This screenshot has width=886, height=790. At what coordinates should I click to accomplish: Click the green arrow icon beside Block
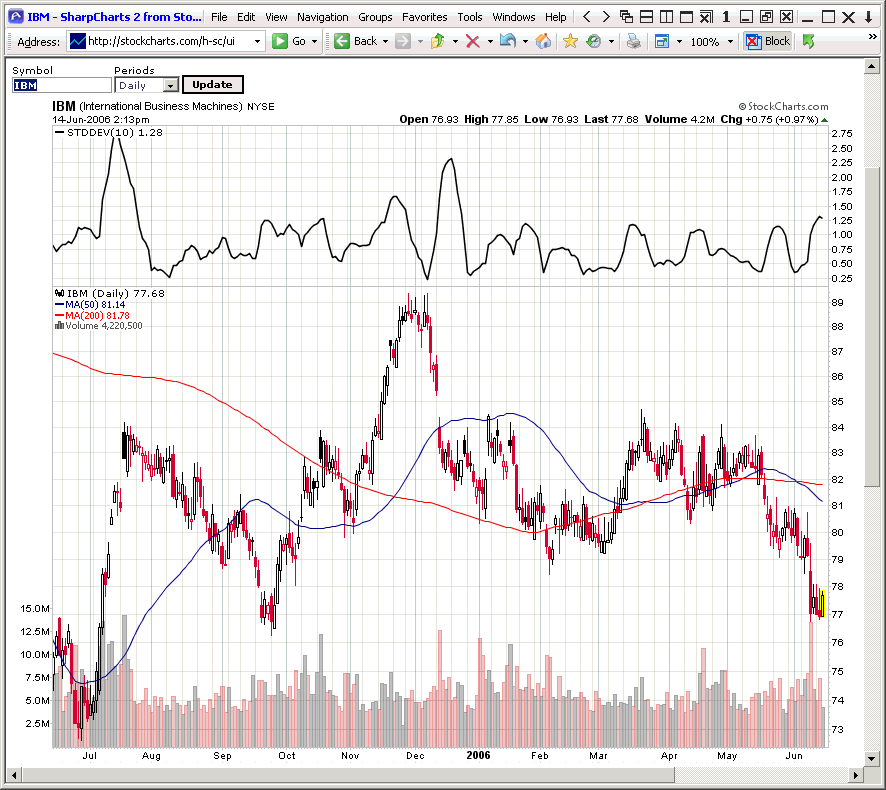(x=808, y=41)
